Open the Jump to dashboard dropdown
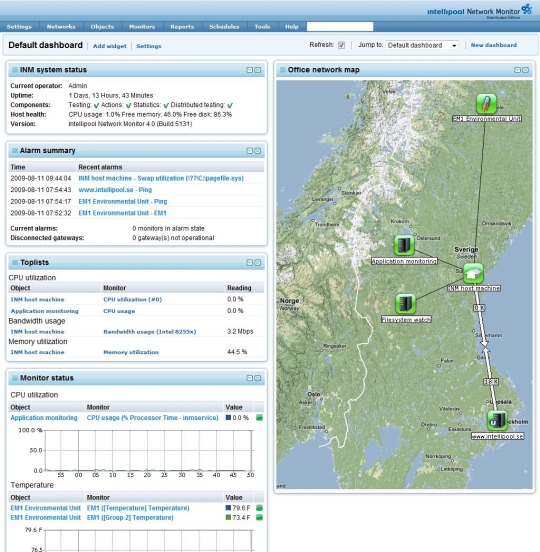The image size is (540, 552). coord(422,45)
